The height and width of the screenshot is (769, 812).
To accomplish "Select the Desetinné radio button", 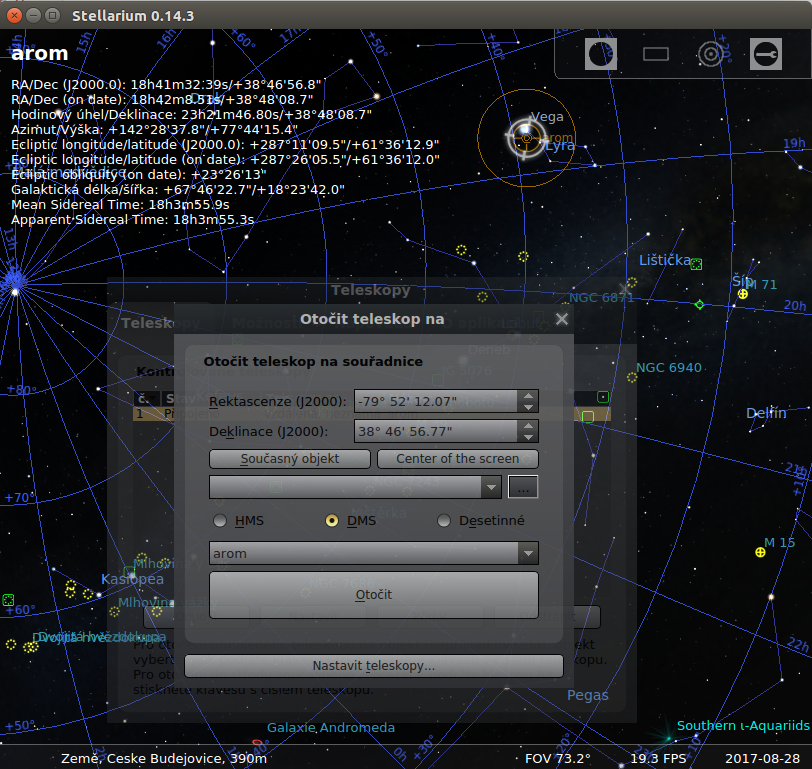I will click(x=444, y=521).
